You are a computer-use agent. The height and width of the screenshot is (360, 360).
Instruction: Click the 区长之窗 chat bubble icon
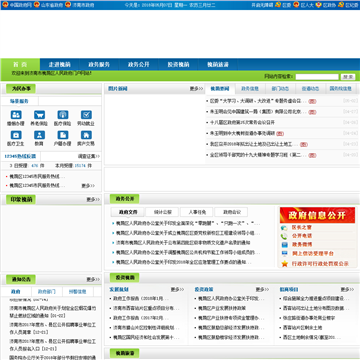(x=284, y=228)
